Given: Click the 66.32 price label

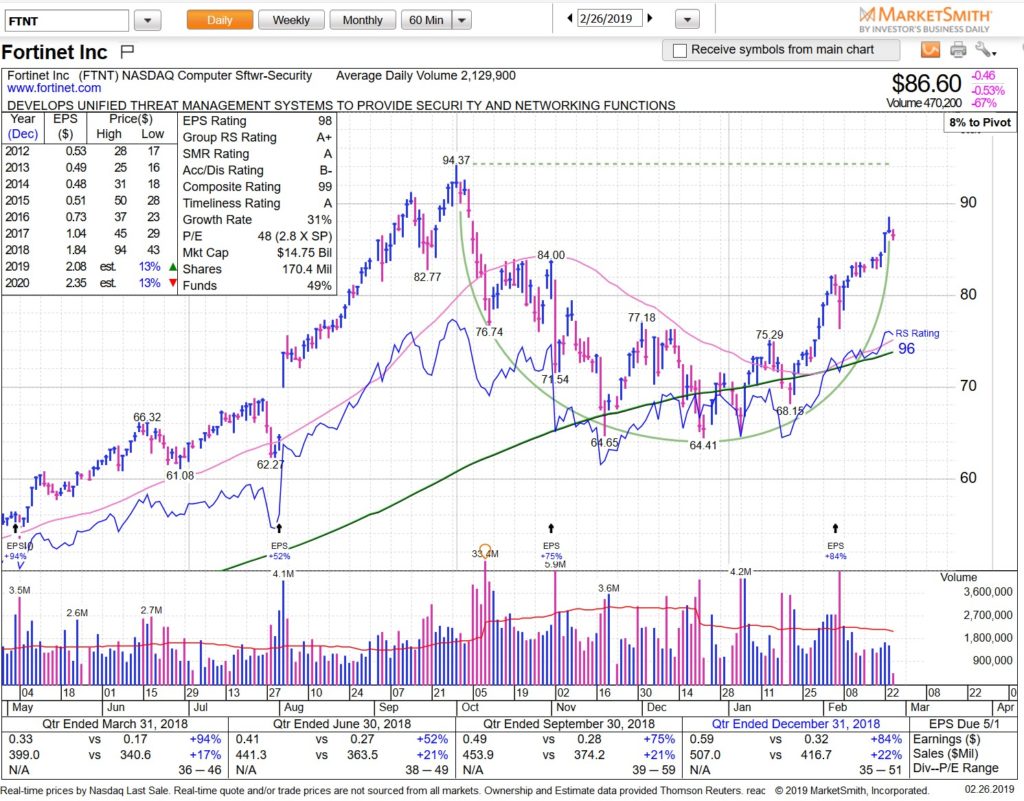Looking at the screenshot, I should (x=147, y=417).
